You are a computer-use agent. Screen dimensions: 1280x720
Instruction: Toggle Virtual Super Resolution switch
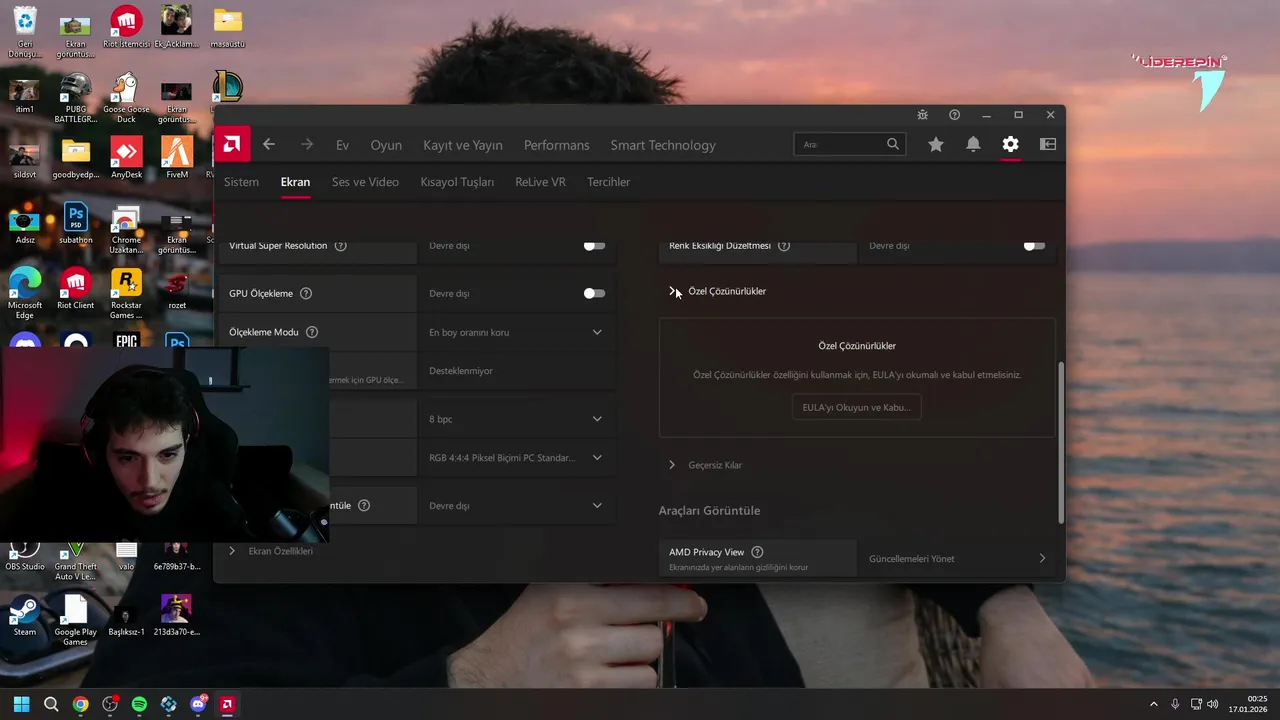(594, 246)
